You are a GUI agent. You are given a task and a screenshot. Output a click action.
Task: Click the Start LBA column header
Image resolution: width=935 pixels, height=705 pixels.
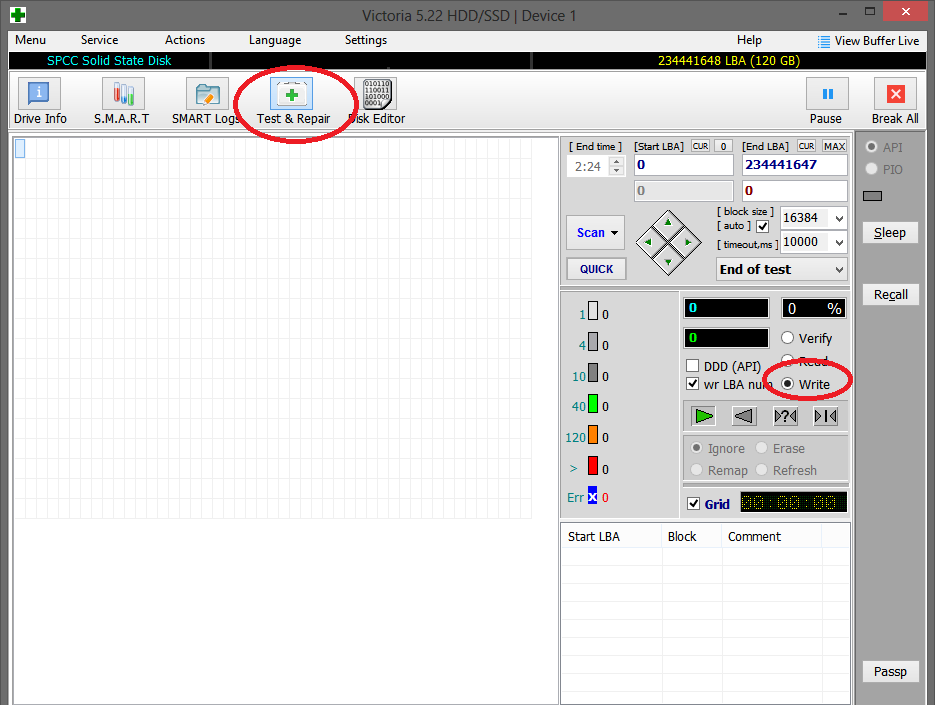611,536
